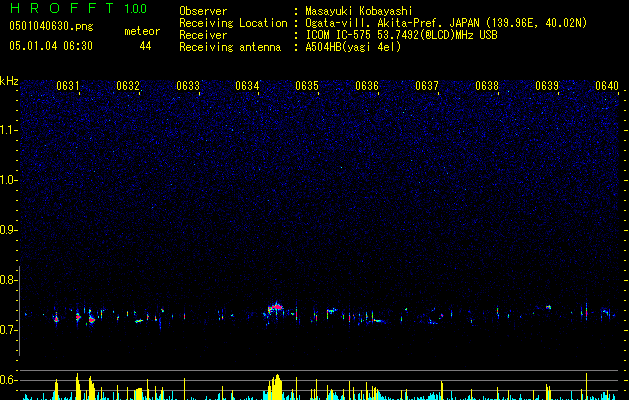Screen dimensions: 629x400
Task: Click the kHz axis unit label
Action: [x=9, y=81]
